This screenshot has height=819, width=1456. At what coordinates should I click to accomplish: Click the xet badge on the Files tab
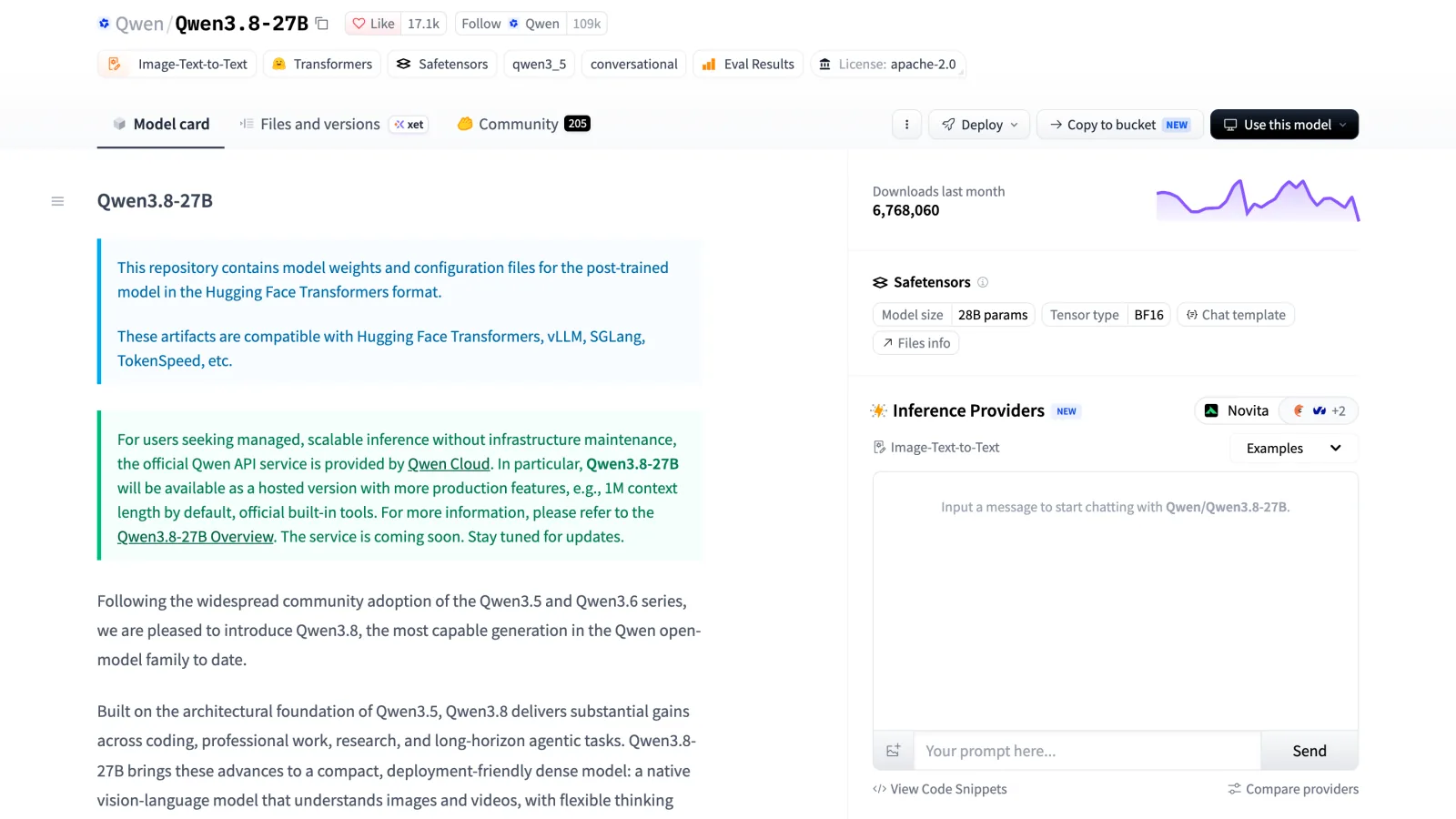point(409,125)
